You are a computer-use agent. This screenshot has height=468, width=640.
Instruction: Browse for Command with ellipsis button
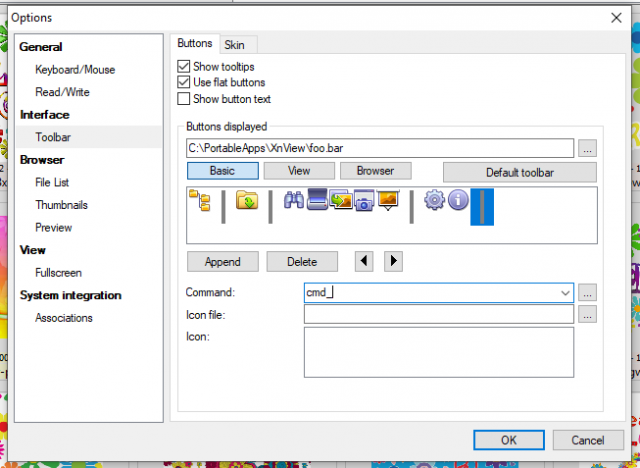[x=587, y=293]
